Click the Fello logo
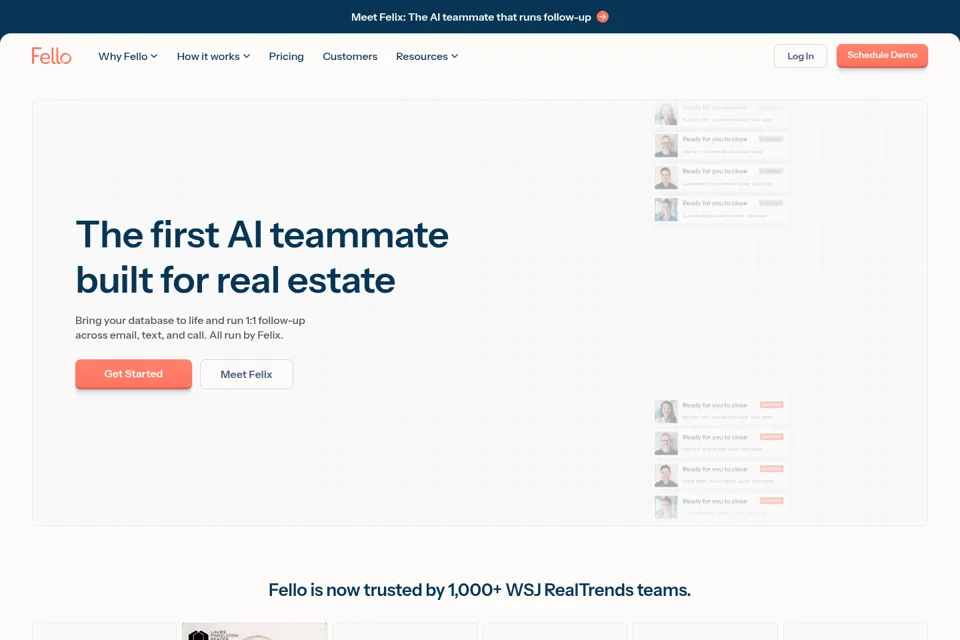 tap(51, 56)
